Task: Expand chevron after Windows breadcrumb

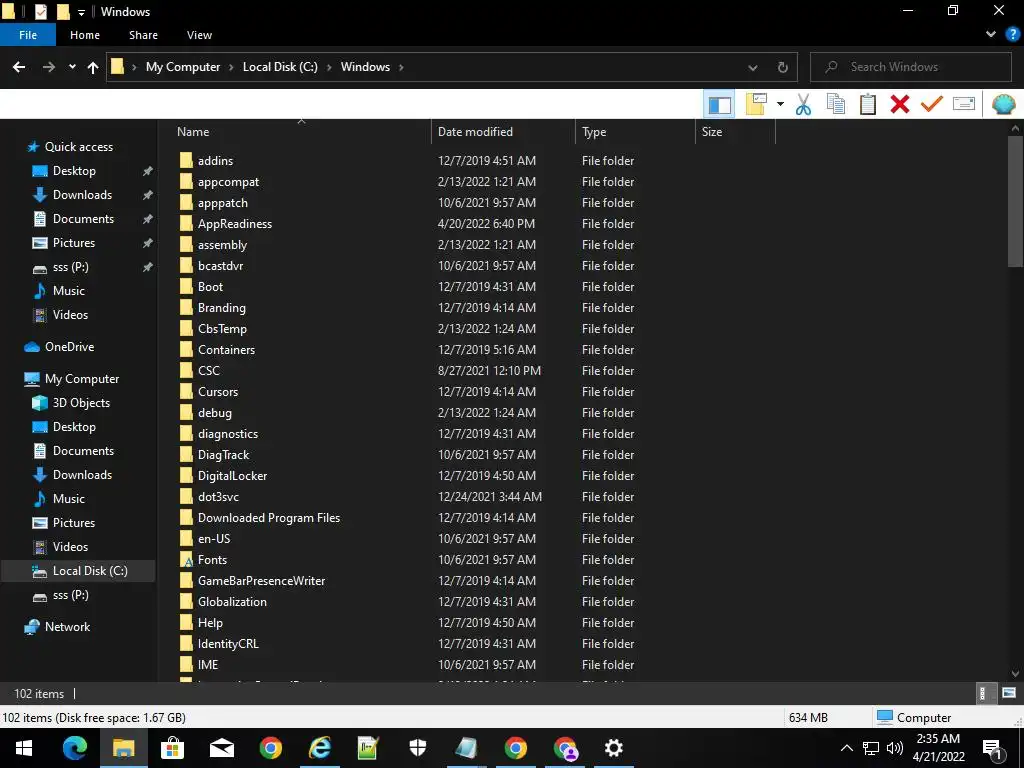Action: coord(401,67)
